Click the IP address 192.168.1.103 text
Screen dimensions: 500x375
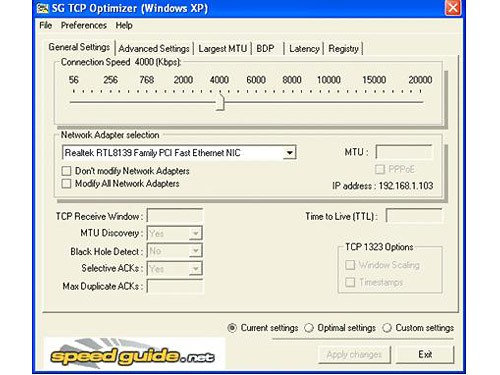click(x=382, y=186)
